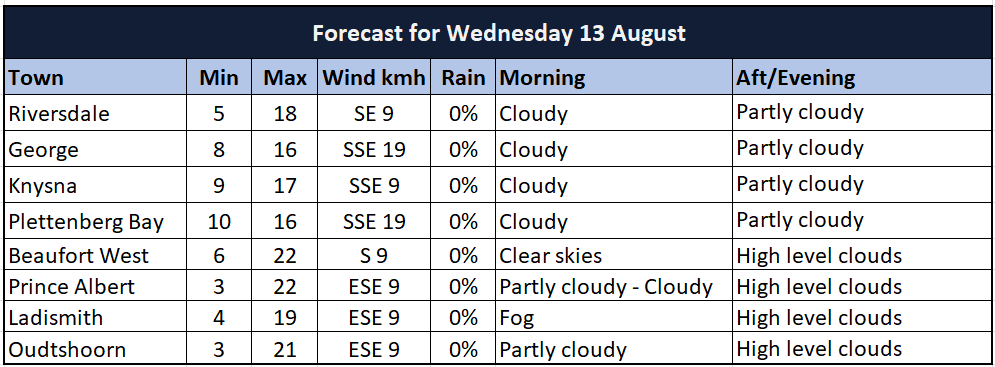Click Beaufort West's wind value S 9
The height and width of the screenshot is (367, 995).
click(374, 255)
